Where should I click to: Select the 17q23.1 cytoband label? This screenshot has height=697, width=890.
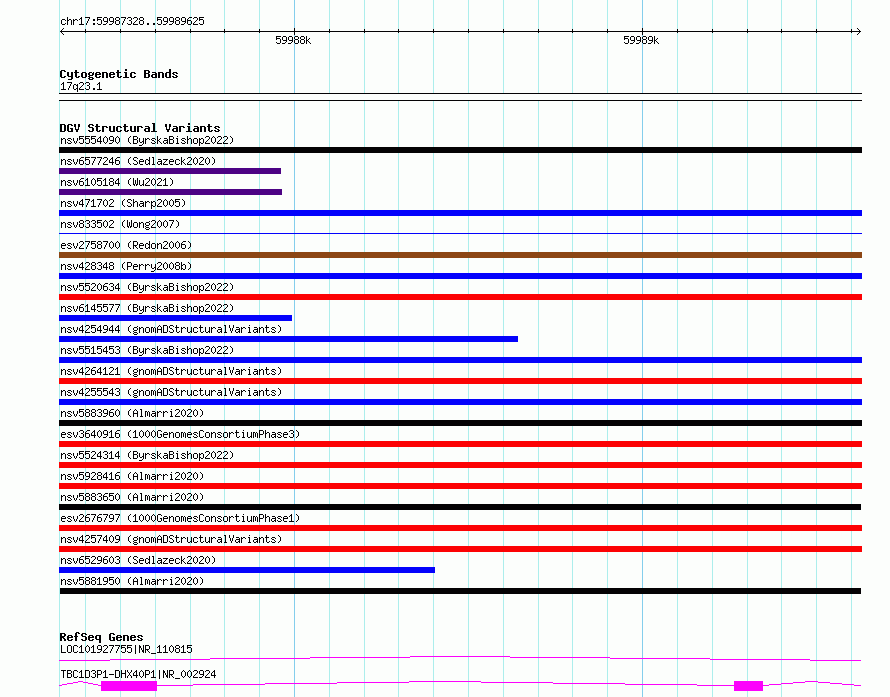tap(81, 86)
